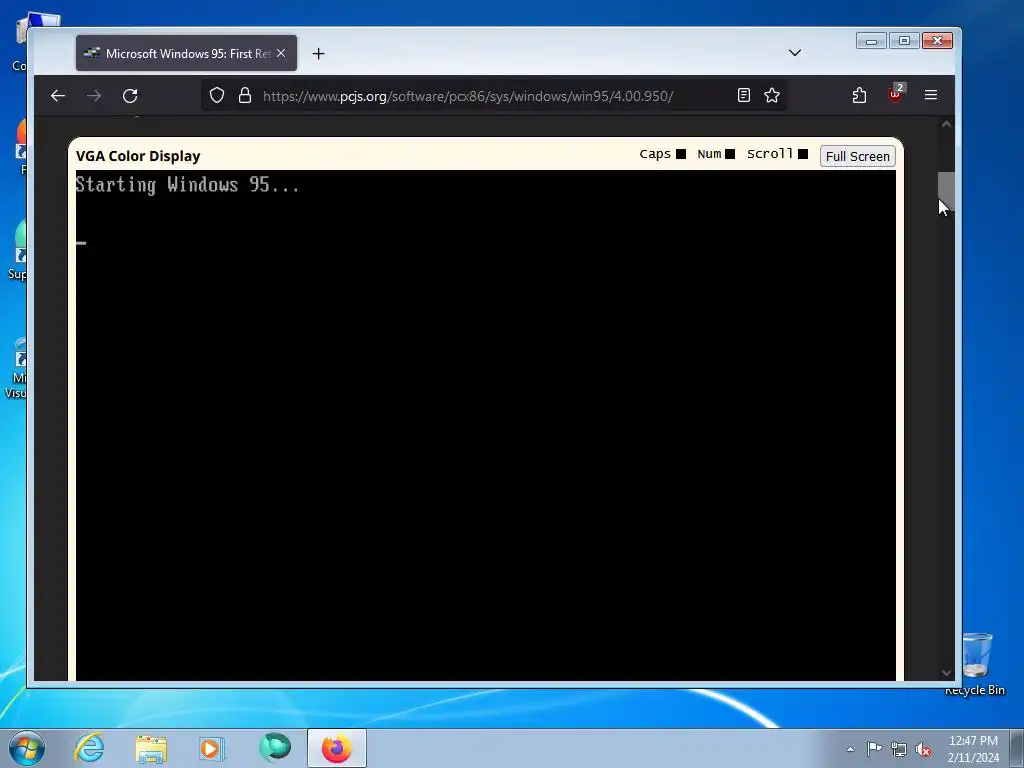Open the clock showing 12:47 PM

tap(973, 748)
